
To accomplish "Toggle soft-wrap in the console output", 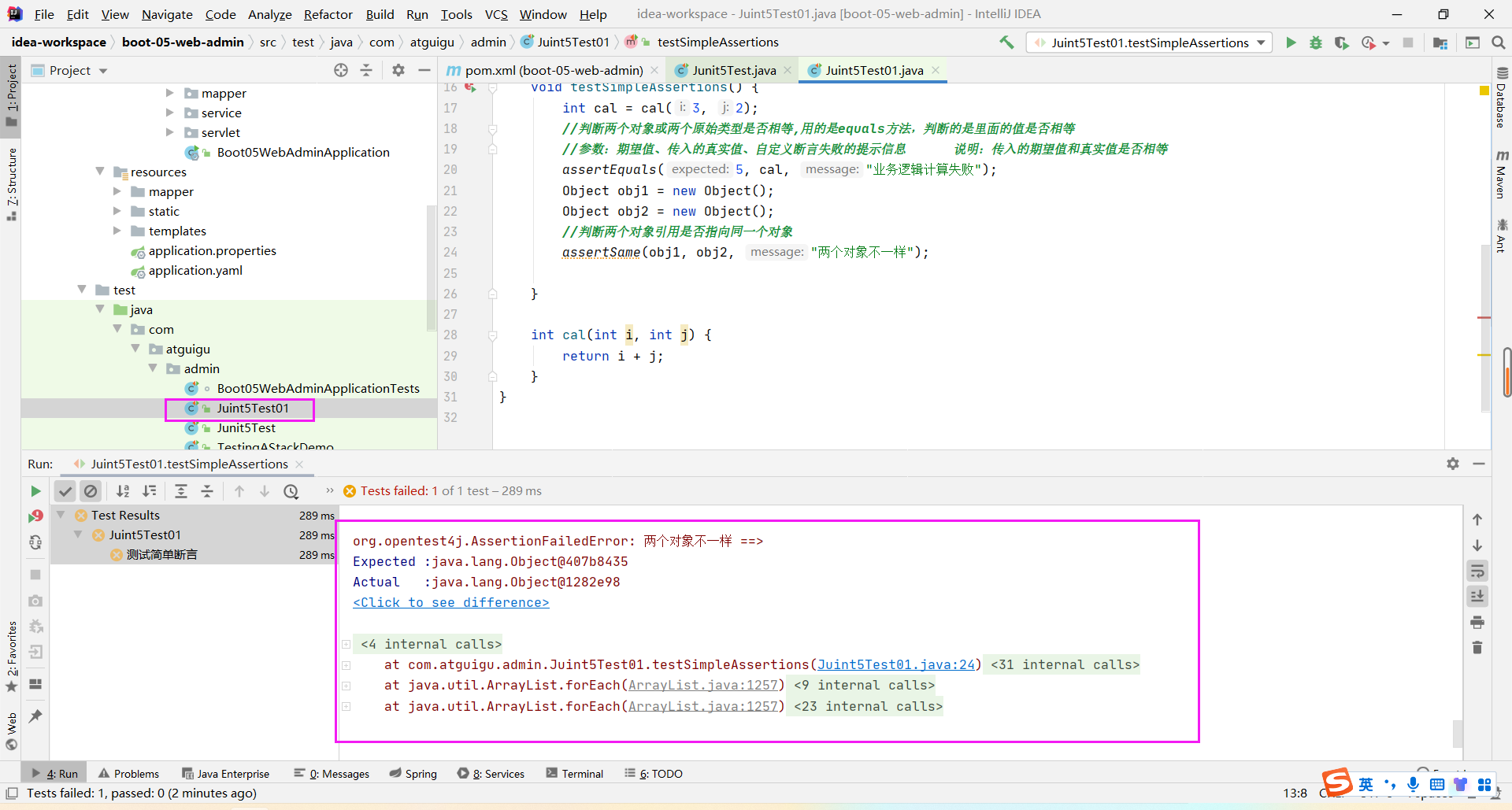I will click(1477, 571).
